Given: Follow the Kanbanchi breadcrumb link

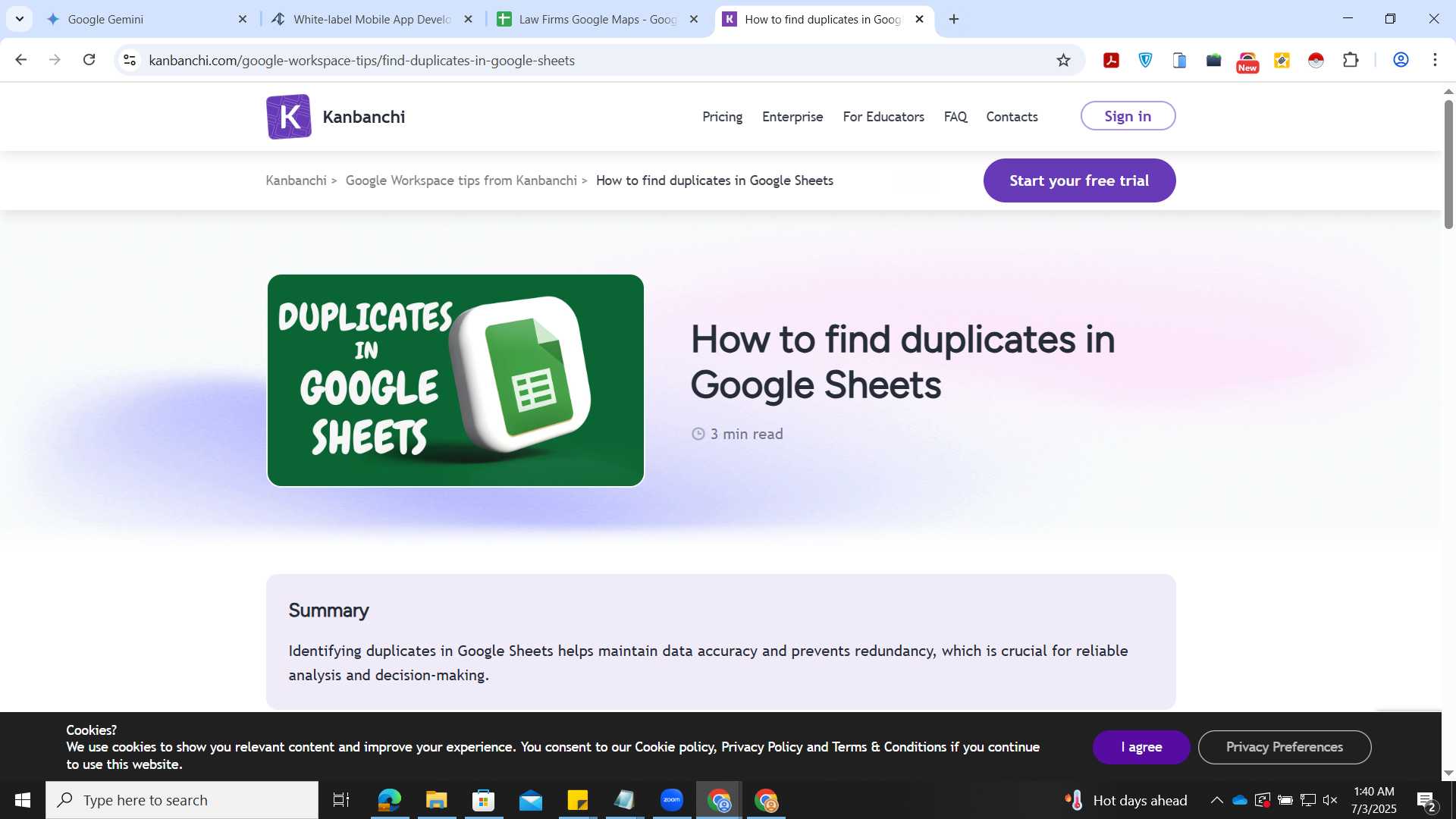Looking at the screenshot, I should [296, 180].
